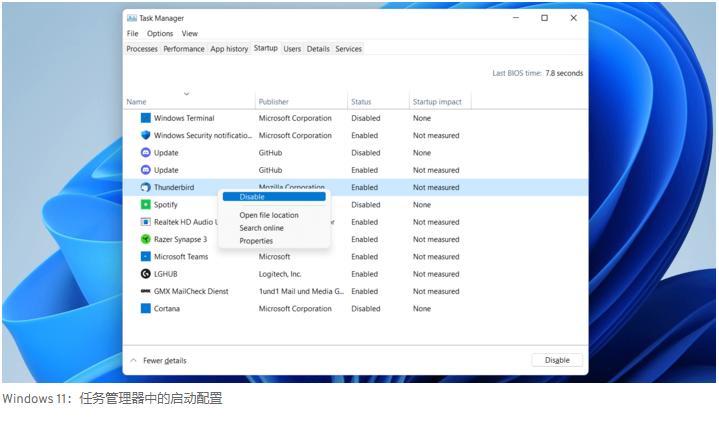Click the Fewer details link

coord(165,361)
